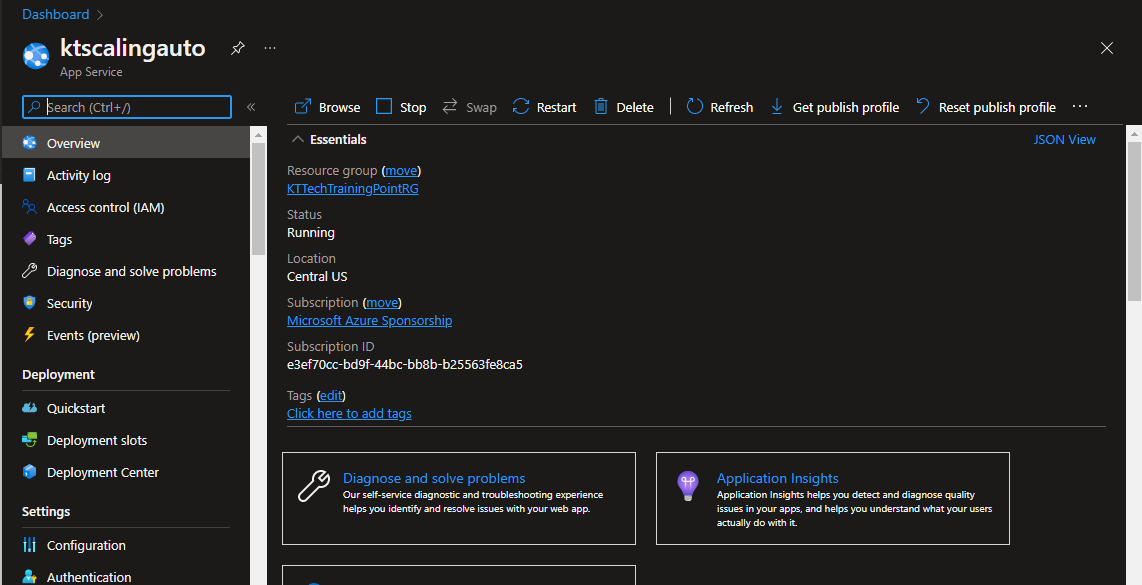Collapse the Essentials section
1142x585 pixels.
click(298, 139)
